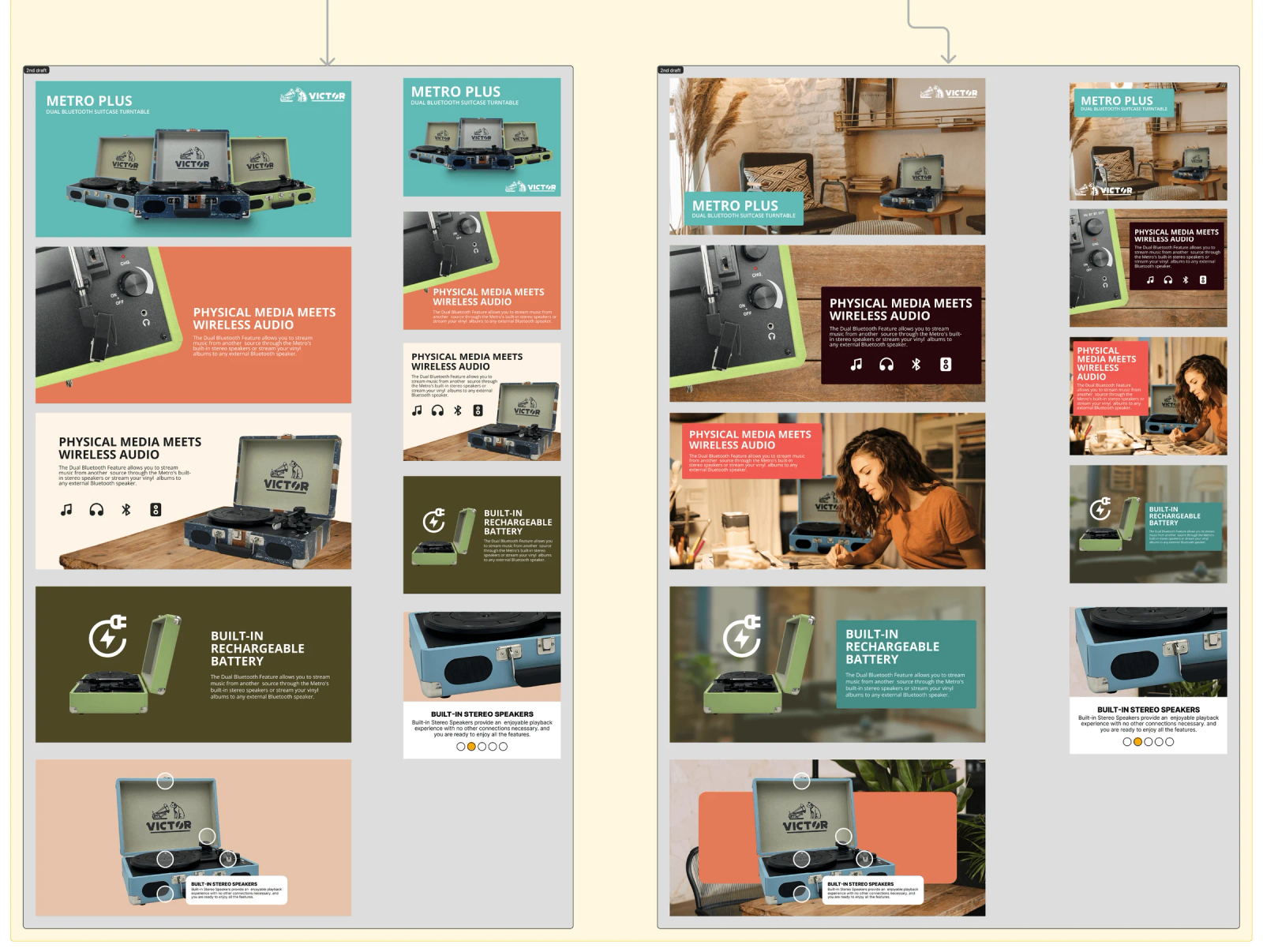Click the hotspot circle atop the lid on the peach banner
Viewport: 1263px width, 952px height.
pyautogui.click(x=165, y=781)
